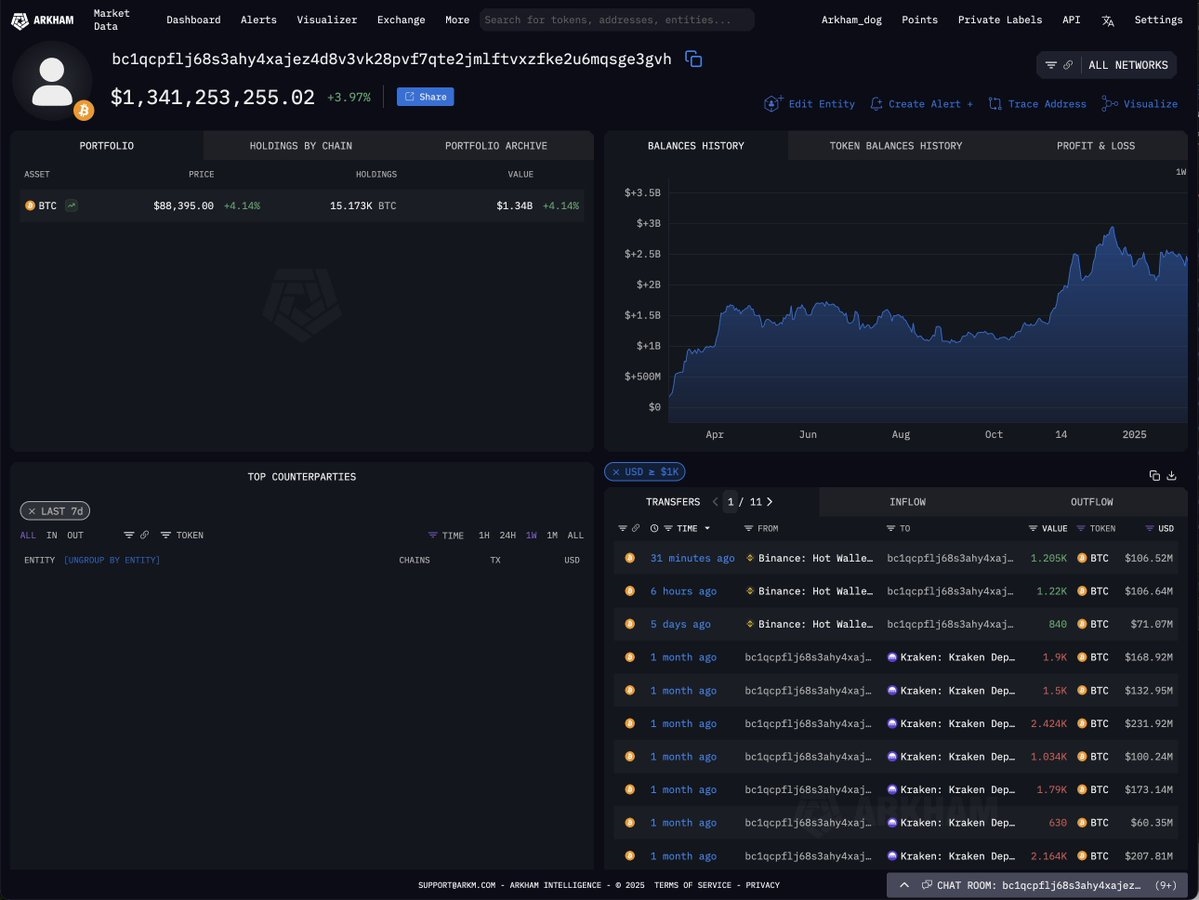Switch to Holdings By Chain tab
Screen dimensions: 1199x900
[300, 146]
